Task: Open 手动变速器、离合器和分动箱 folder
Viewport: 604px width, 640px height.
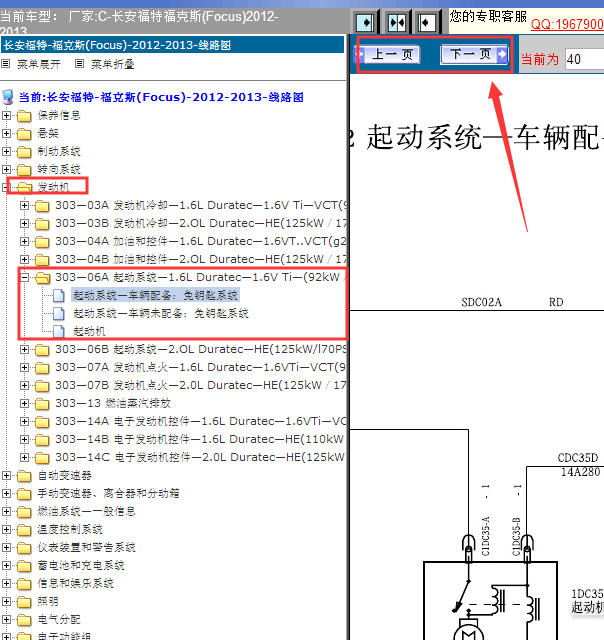Action: coord(109,493)
